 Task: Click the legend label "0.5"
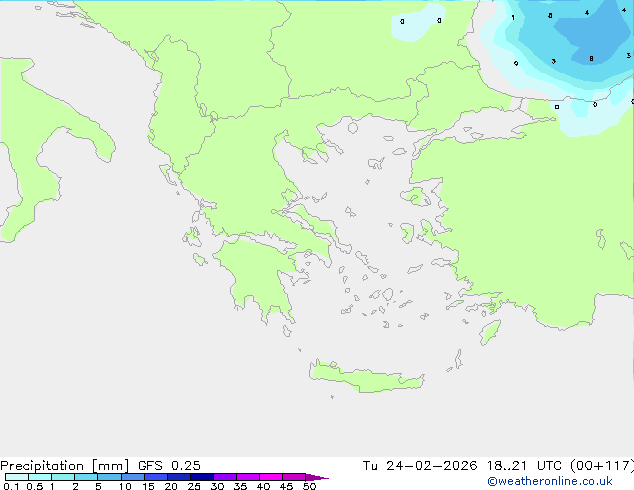click(x=34, y=486)
